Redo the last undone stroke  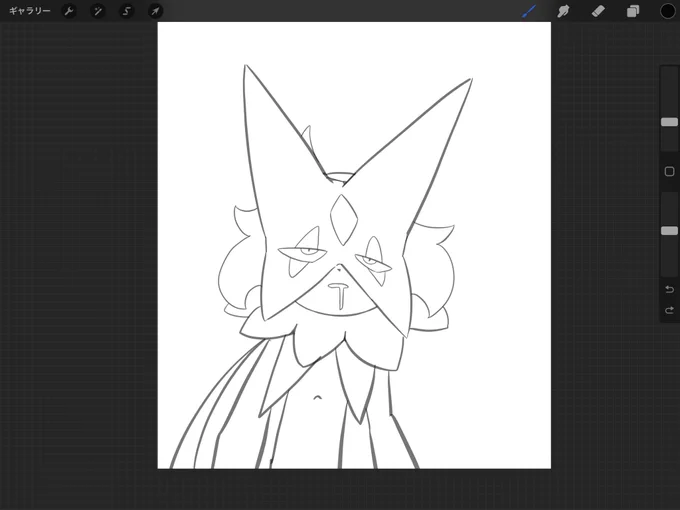coord(669,310)
